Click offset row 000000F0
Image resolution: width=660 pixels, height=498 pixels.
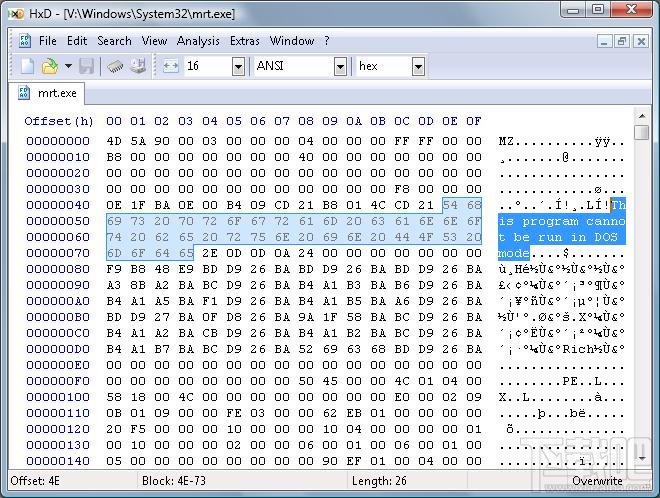[58, 381]
